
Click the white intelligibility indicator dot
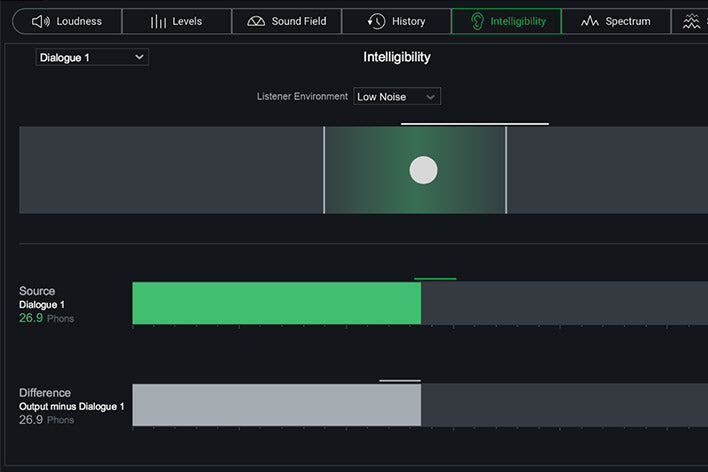[x=423, y=170]
